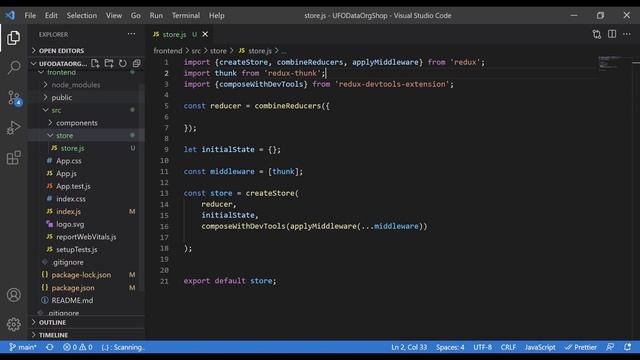Change end of line sequence CRLF
The width and height of the screenshot is (640, 360).
(x=508, y=347)
